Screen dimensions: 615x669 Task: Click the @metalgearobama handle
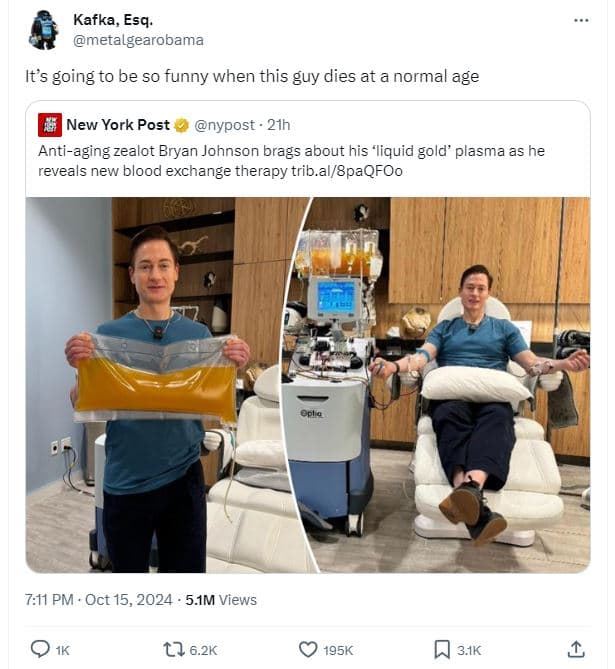pyautogui.click(x=138, y=40)
